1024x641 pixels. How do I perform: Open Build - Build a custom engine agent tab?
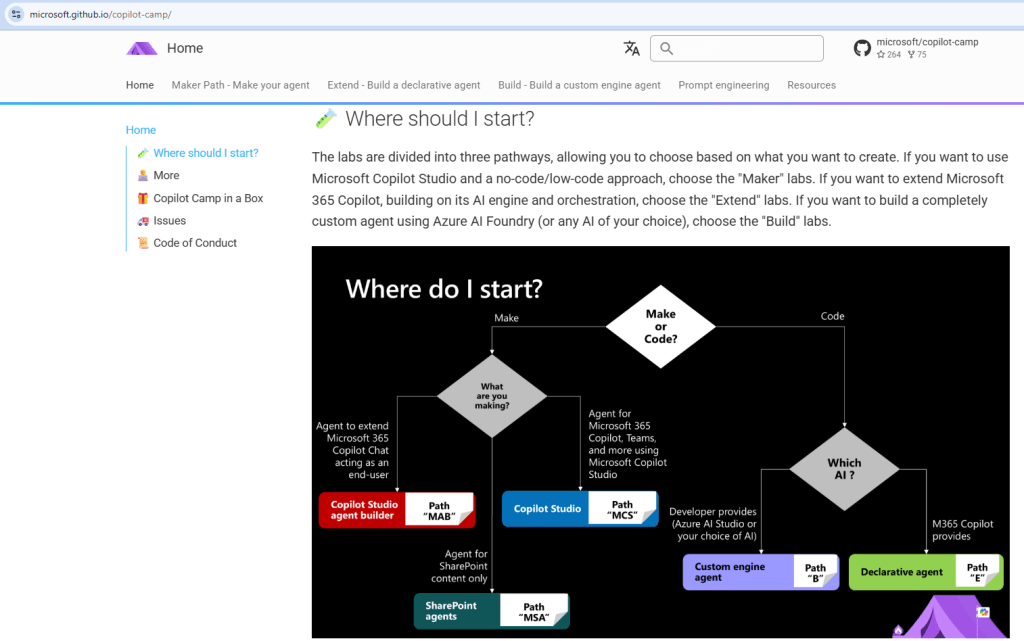click(579, 85)
